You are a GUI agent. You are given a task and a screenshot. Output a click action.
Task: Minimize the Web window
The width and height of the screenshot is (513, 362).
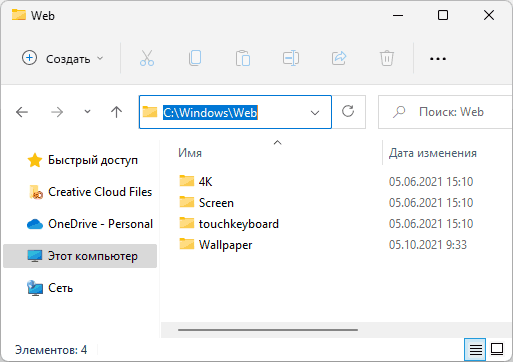[x=398, y=15]
